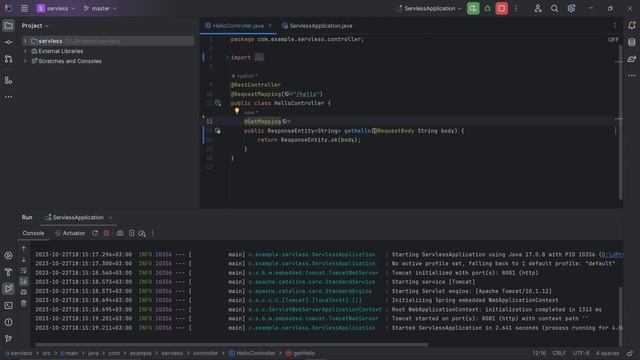Toggle the reader mode OFF indicator

tap(613, 40)
